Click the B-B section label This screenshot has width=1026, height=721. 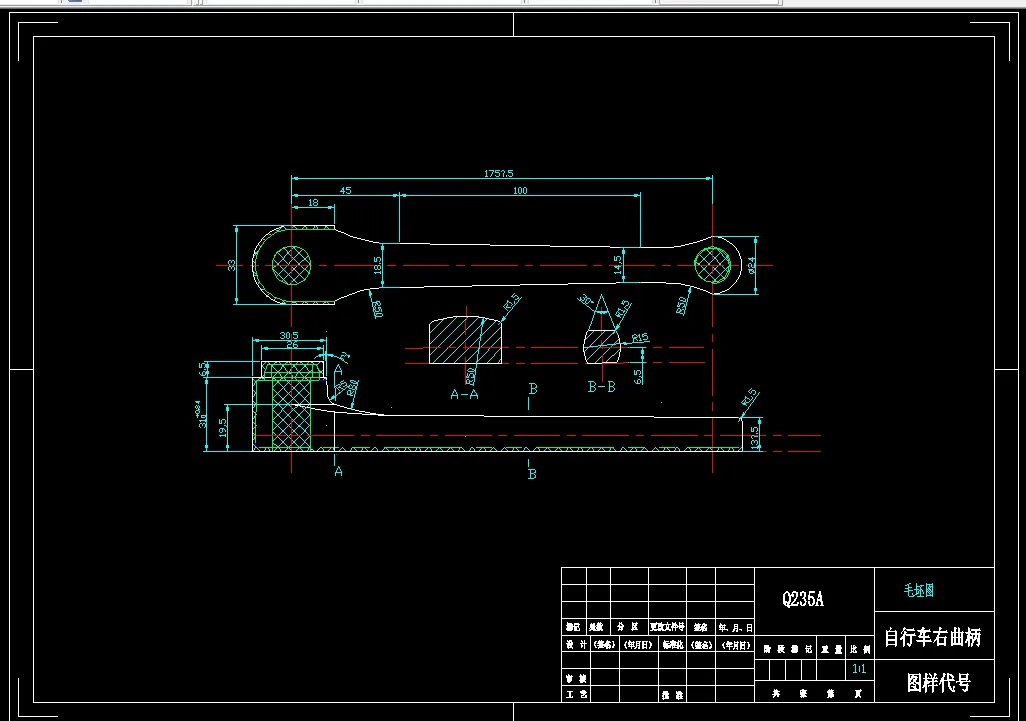pos(601,387)
